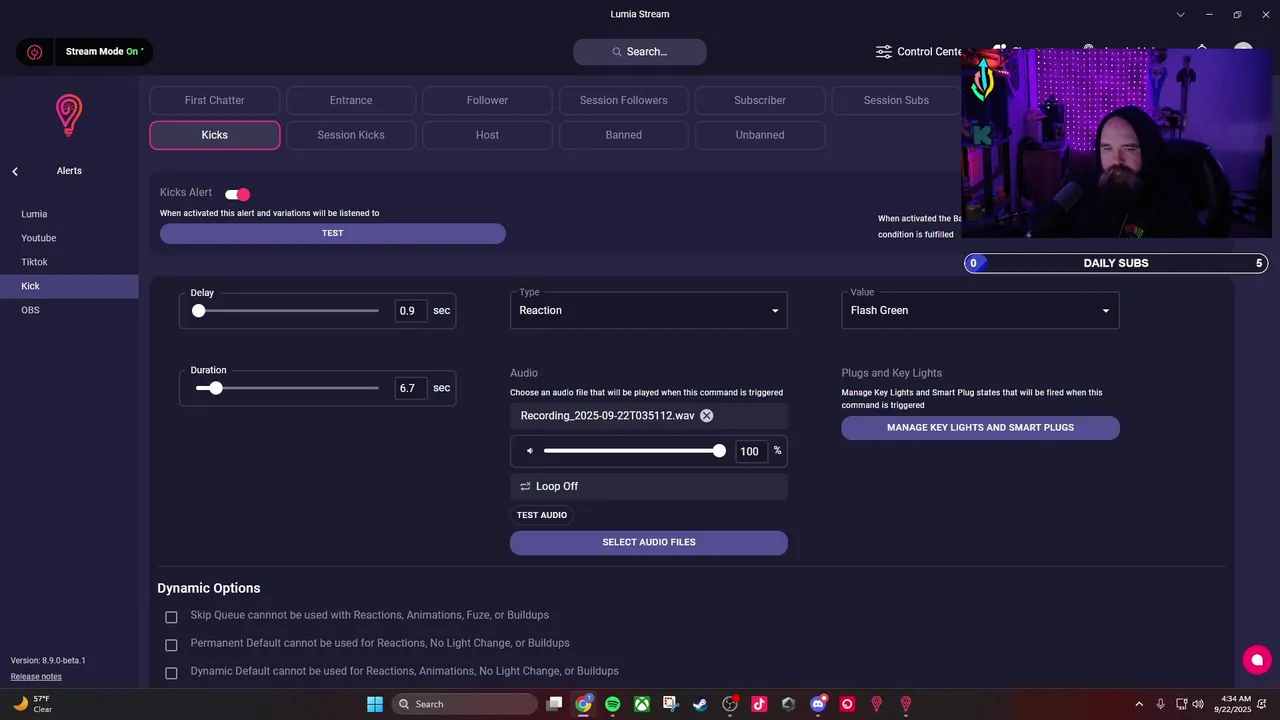Check Dynamic Default option checkbox
The image size is (1280, 720).
click(x=171, y=673)
